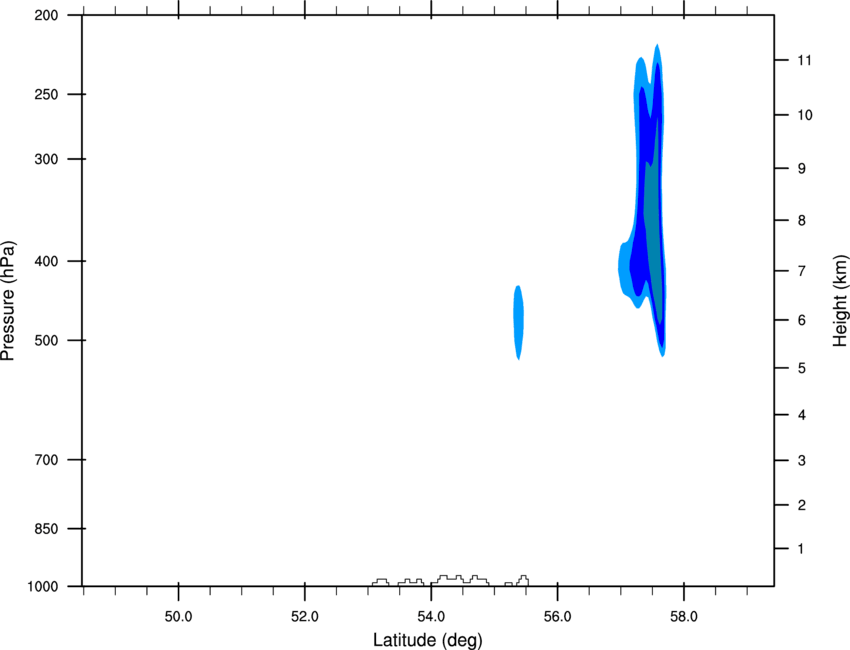Select the 700 pressure tick label

46,460
